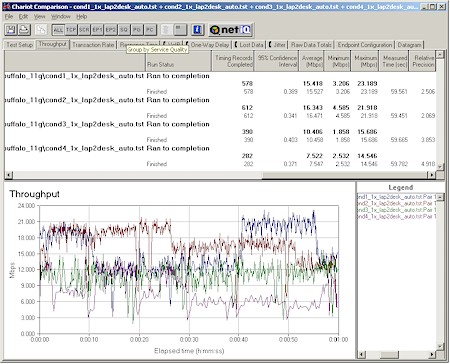Click the Timing Records Completed column header

click(x=233, y=61)
